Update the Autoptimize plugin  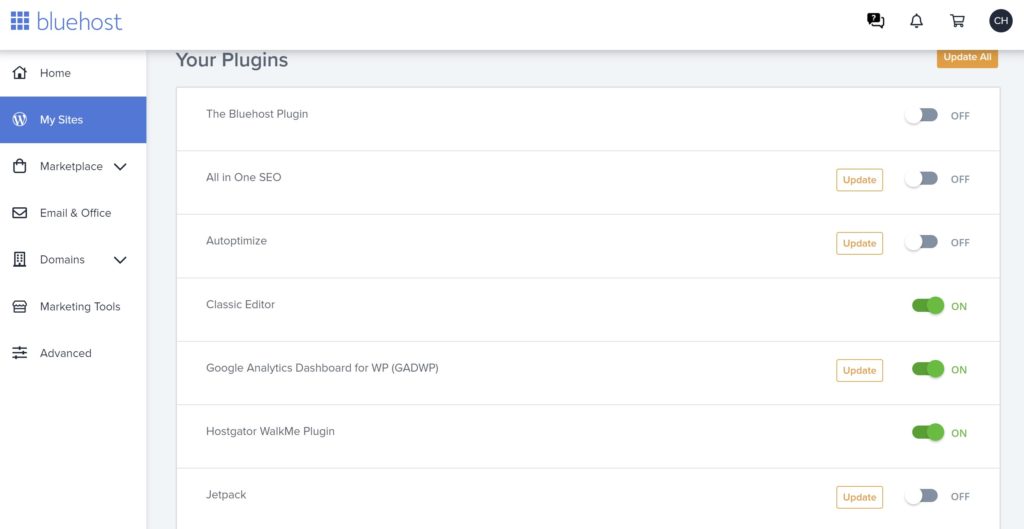tap(859, 243)
